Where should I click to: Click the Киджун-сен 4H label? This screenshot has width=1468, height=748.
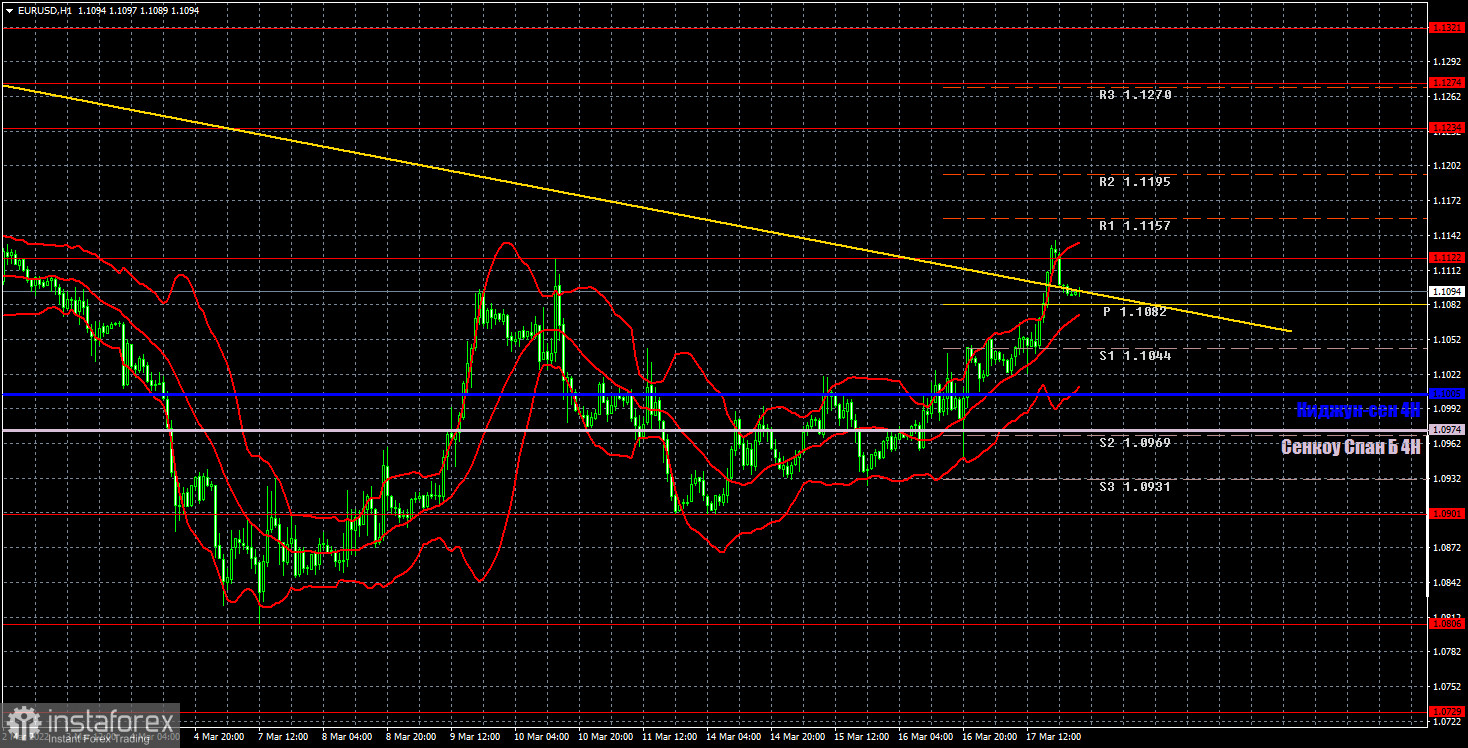point(1358,410)
